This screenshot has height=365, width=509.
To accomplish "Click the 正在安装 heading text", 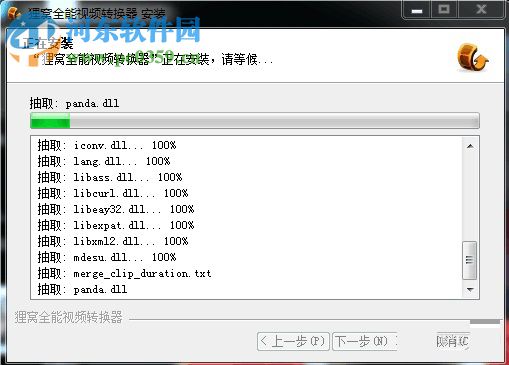I will point(47,44).
